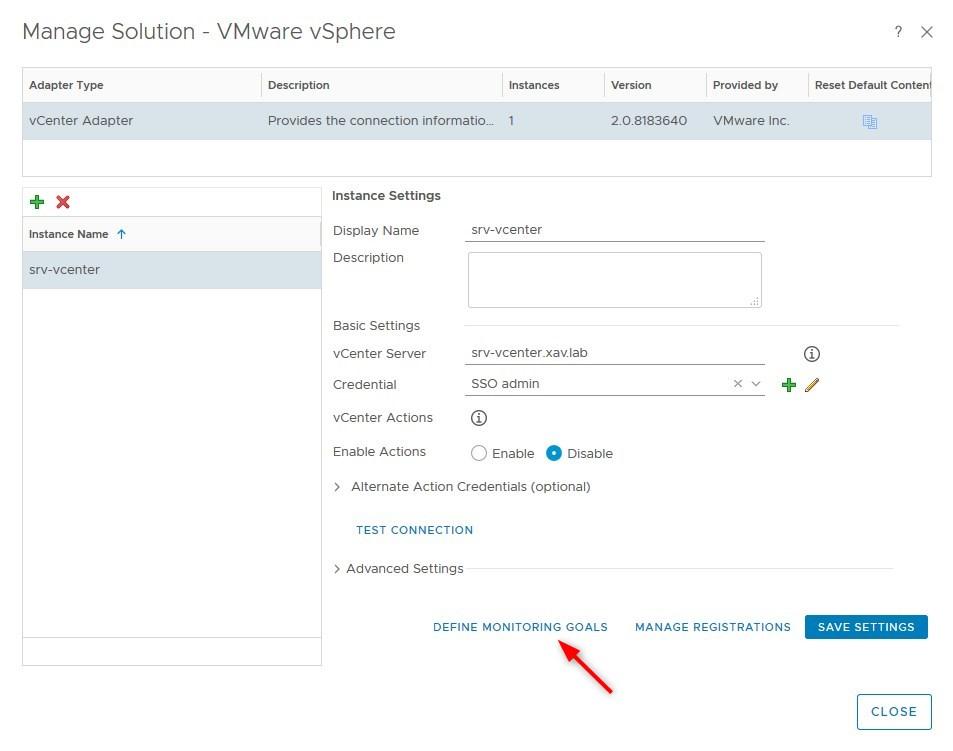Viewport: 953px width, 751px height.
Task: Open Manage Registrations
Action: click(x=712, y=627)
